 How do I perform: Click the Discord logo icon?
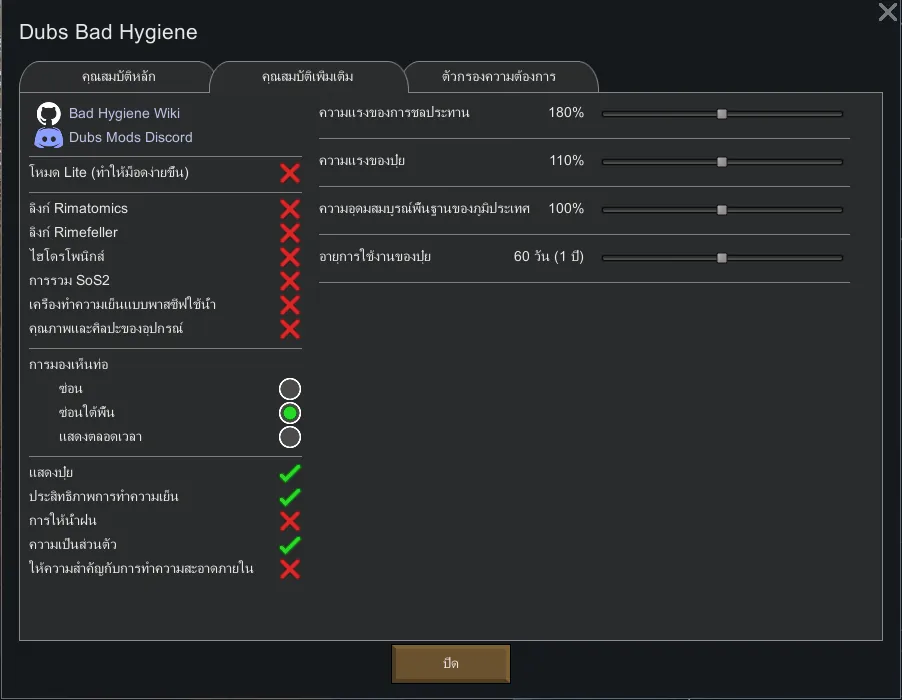48,138
